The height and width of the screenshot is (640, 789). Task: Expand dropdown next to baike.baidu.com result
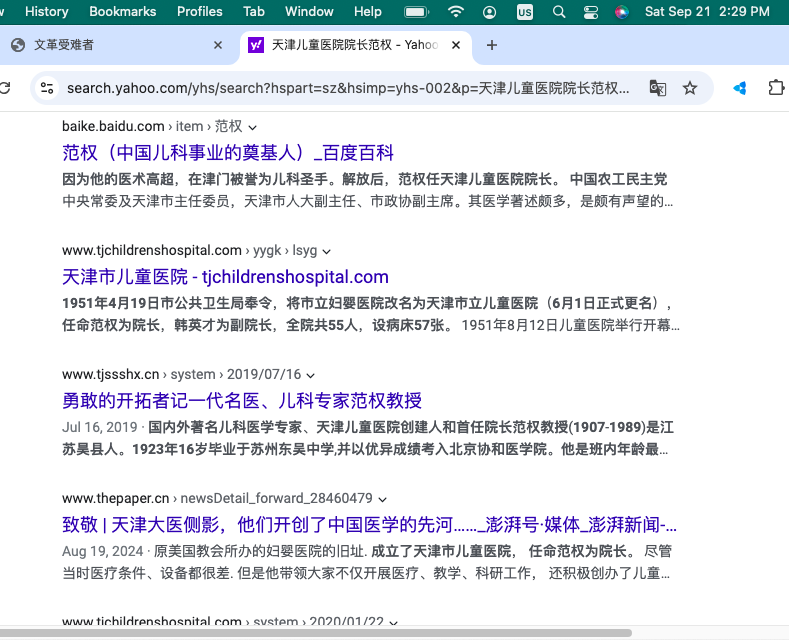pos(253,127)
